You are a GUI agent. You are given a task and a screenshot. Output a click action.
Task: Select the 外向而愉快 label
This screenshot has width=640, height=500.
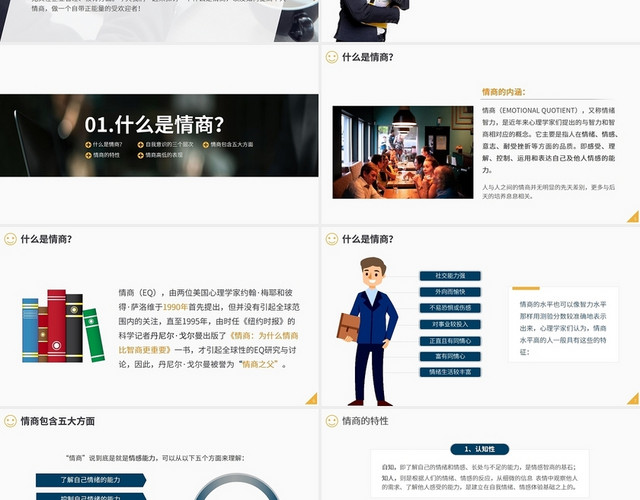(450, 292)
